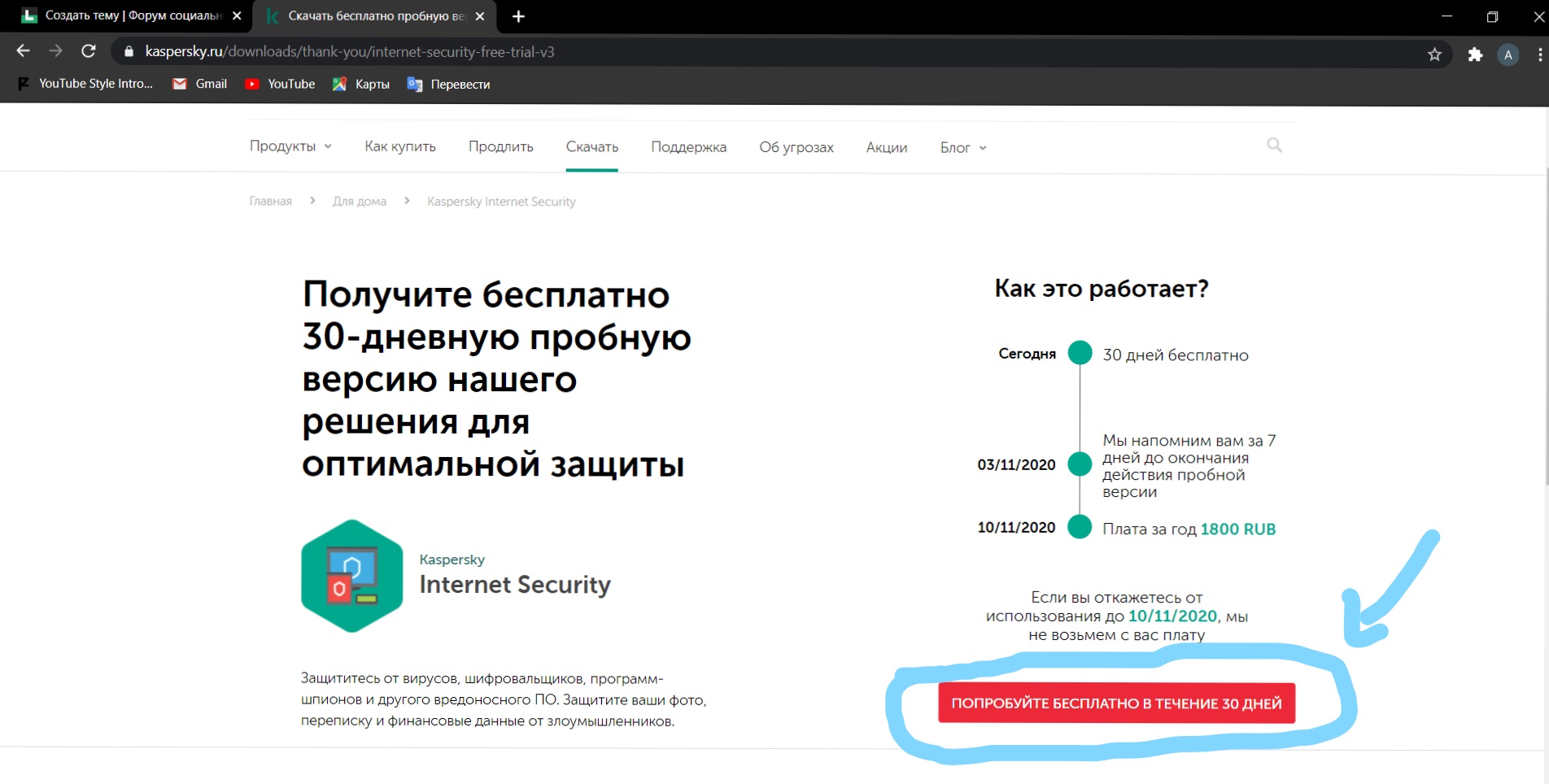
Task: Minimize the browser window
Action: (1446, 16)
